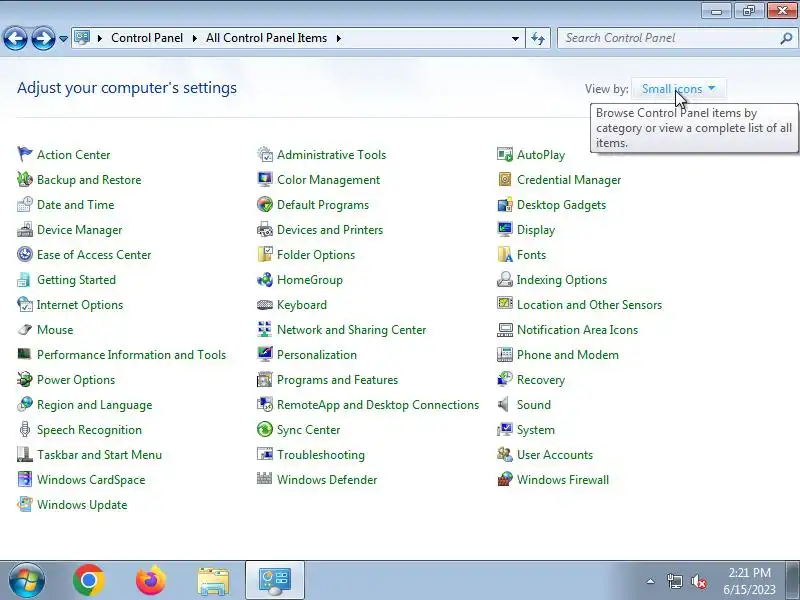Go forward with the Forward arrow button
This screenshot has height=600, width=800.
[43, 38]
